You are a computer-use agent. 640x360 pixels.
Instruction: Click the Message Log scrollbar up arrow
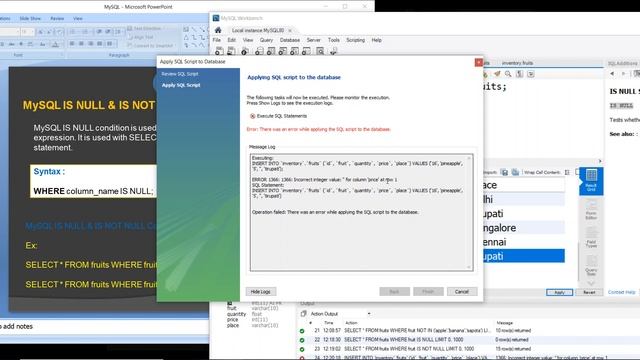point(469,158)
